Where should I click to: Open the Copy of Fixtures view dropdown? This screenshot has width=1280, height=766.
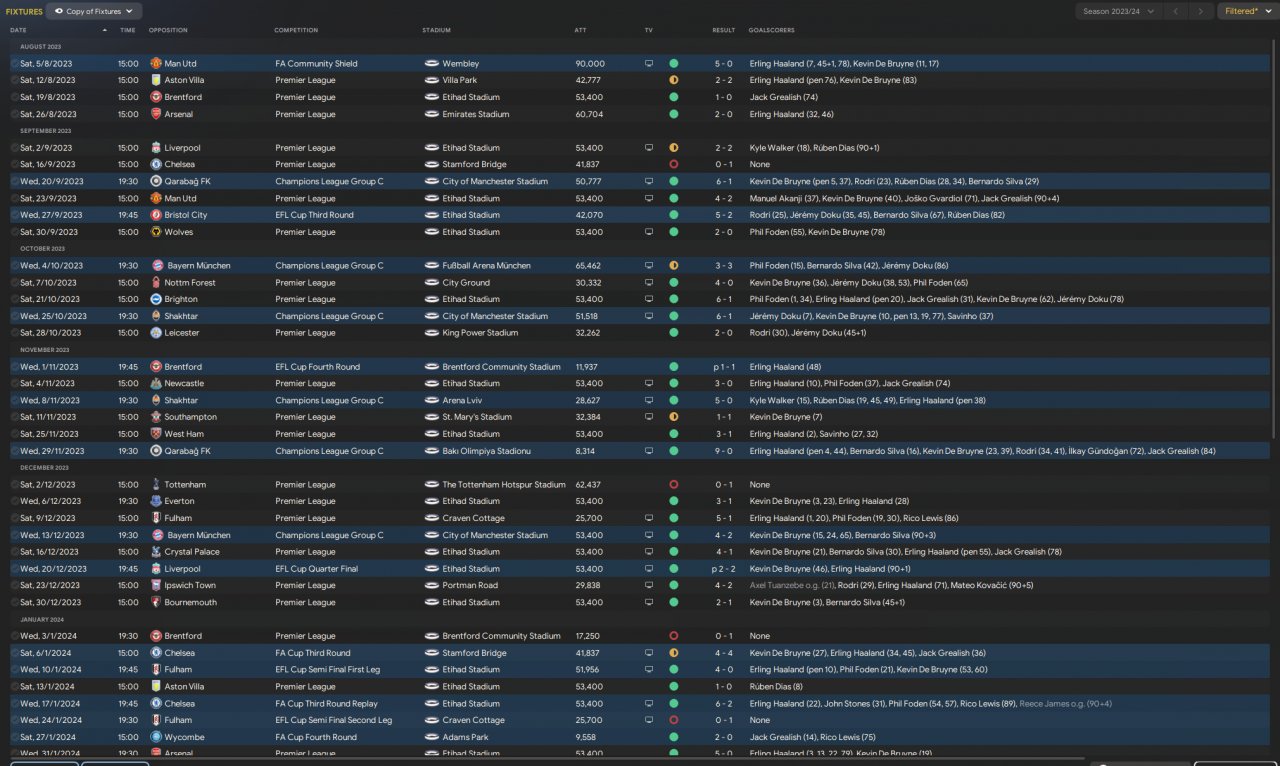point(94,11)
